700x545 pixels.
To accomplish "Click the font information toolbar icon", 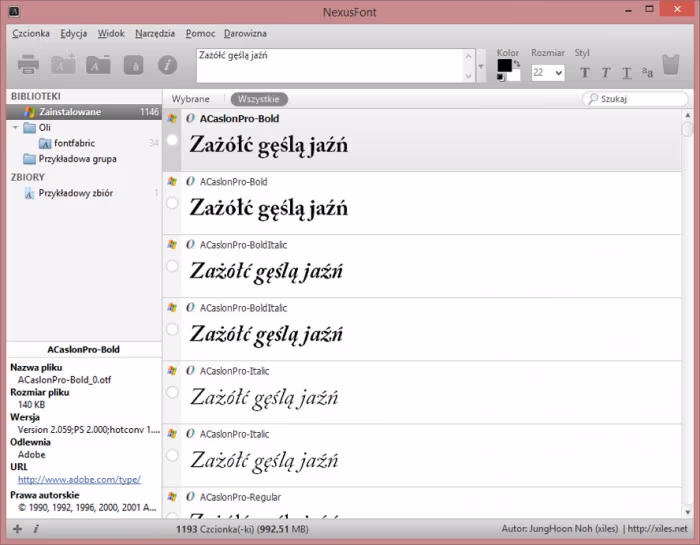I will (167, 65).
